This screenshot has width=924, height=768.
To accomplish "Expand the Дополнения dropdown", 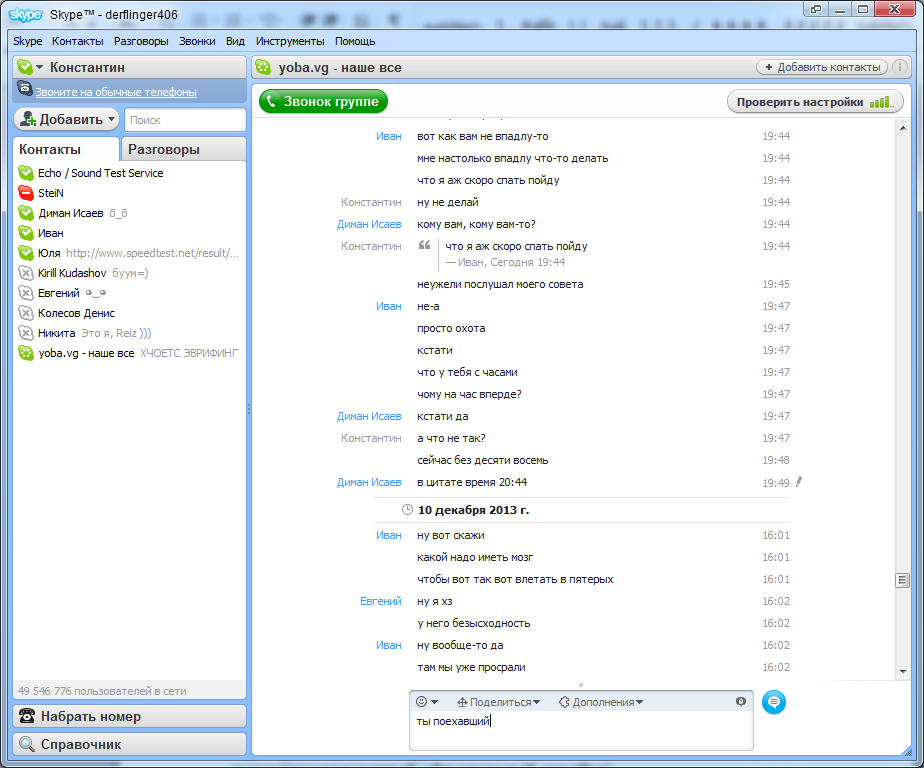I will (601, 702).
